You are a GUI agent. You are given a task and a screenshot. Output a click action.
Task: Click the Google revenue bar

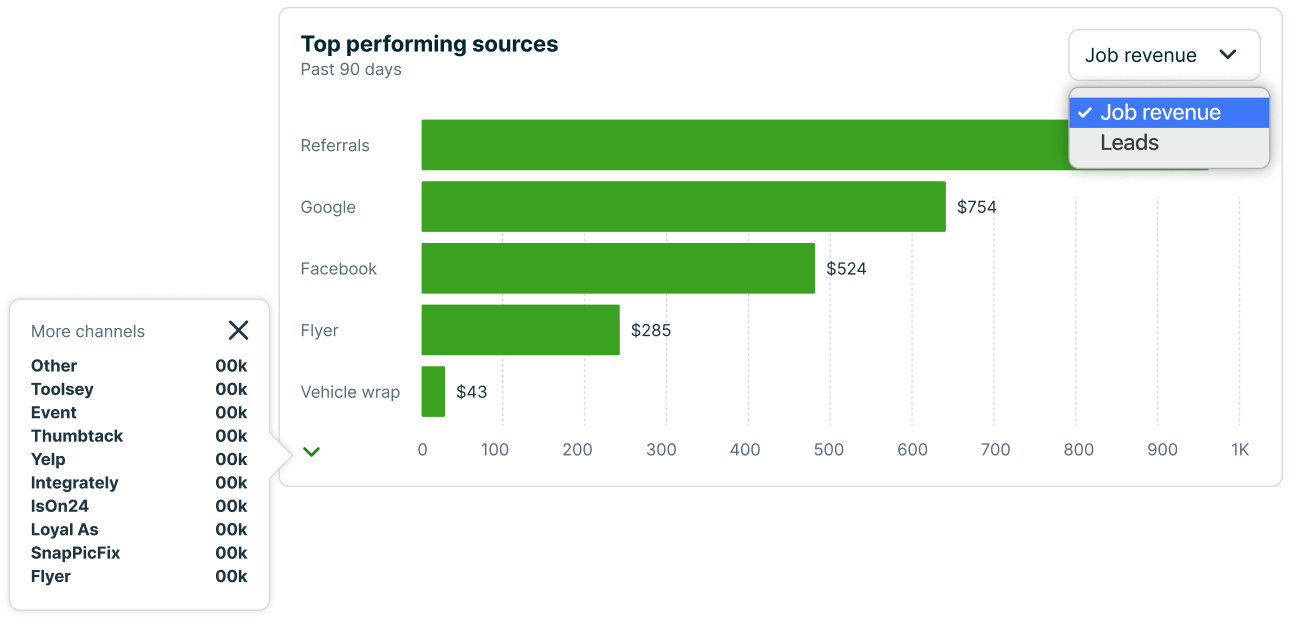tap(683, 207)
